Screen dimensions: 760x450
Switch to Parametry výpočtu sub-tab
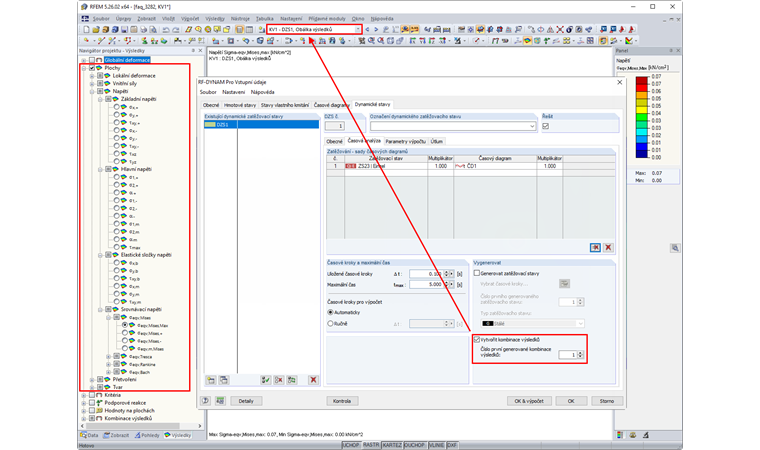coord(405,142)
